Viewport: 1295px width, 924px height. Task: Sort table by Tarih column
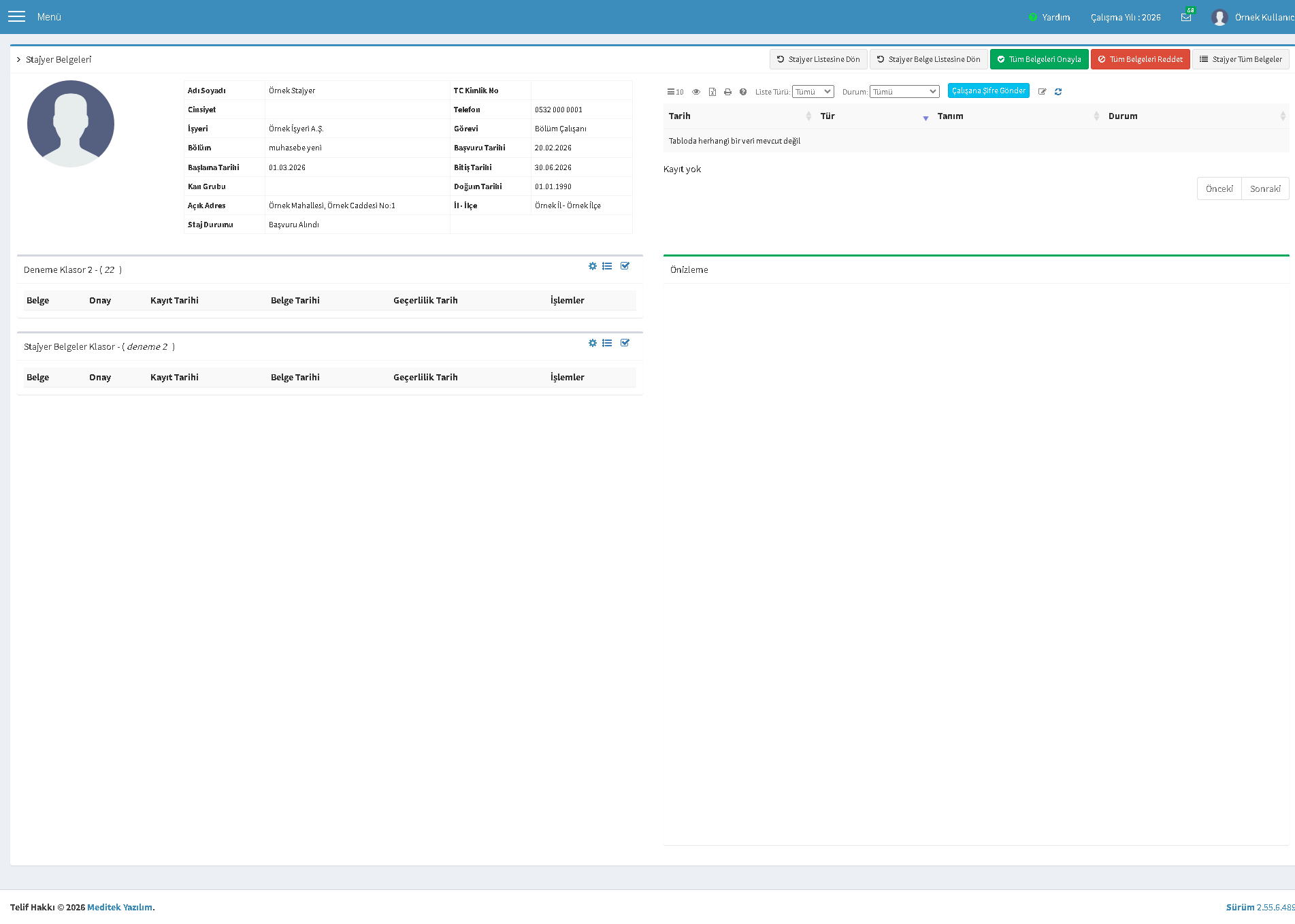(739, 116)
